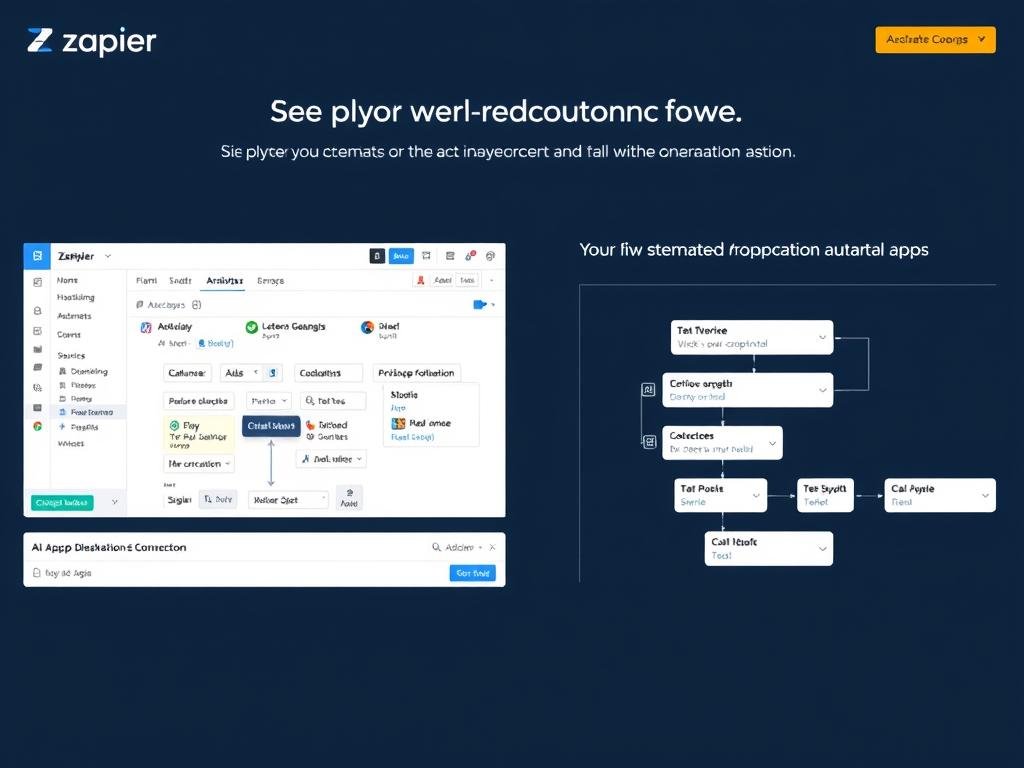Select the Google icon in the left sidebar
This screenshot has height=768, width=1024.
pyautogui.click(x=38, y=426)
